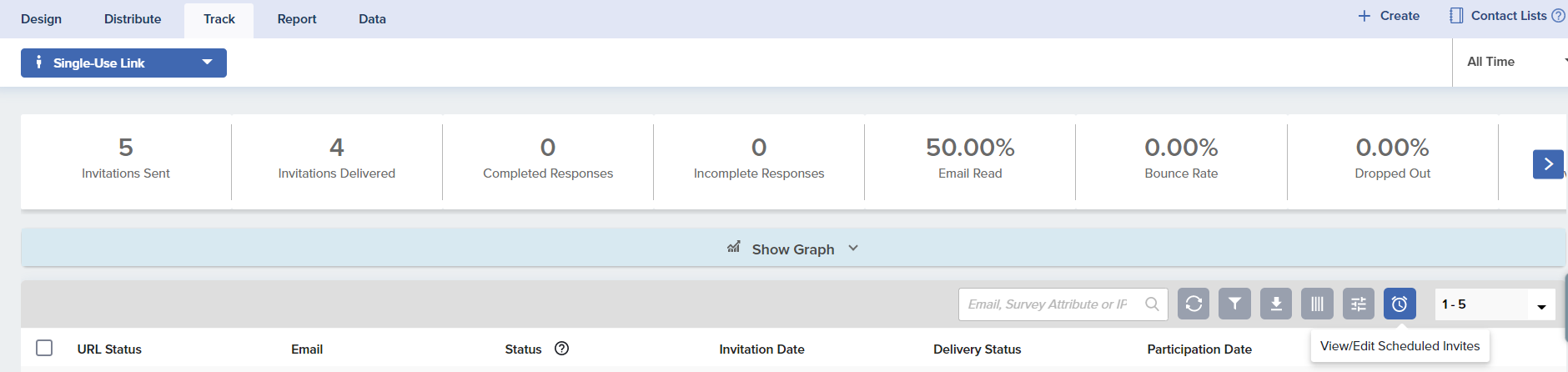Go to the Distribute tab
The height and width of the screenshot is (372, 1568).
(x=133, y=19)
